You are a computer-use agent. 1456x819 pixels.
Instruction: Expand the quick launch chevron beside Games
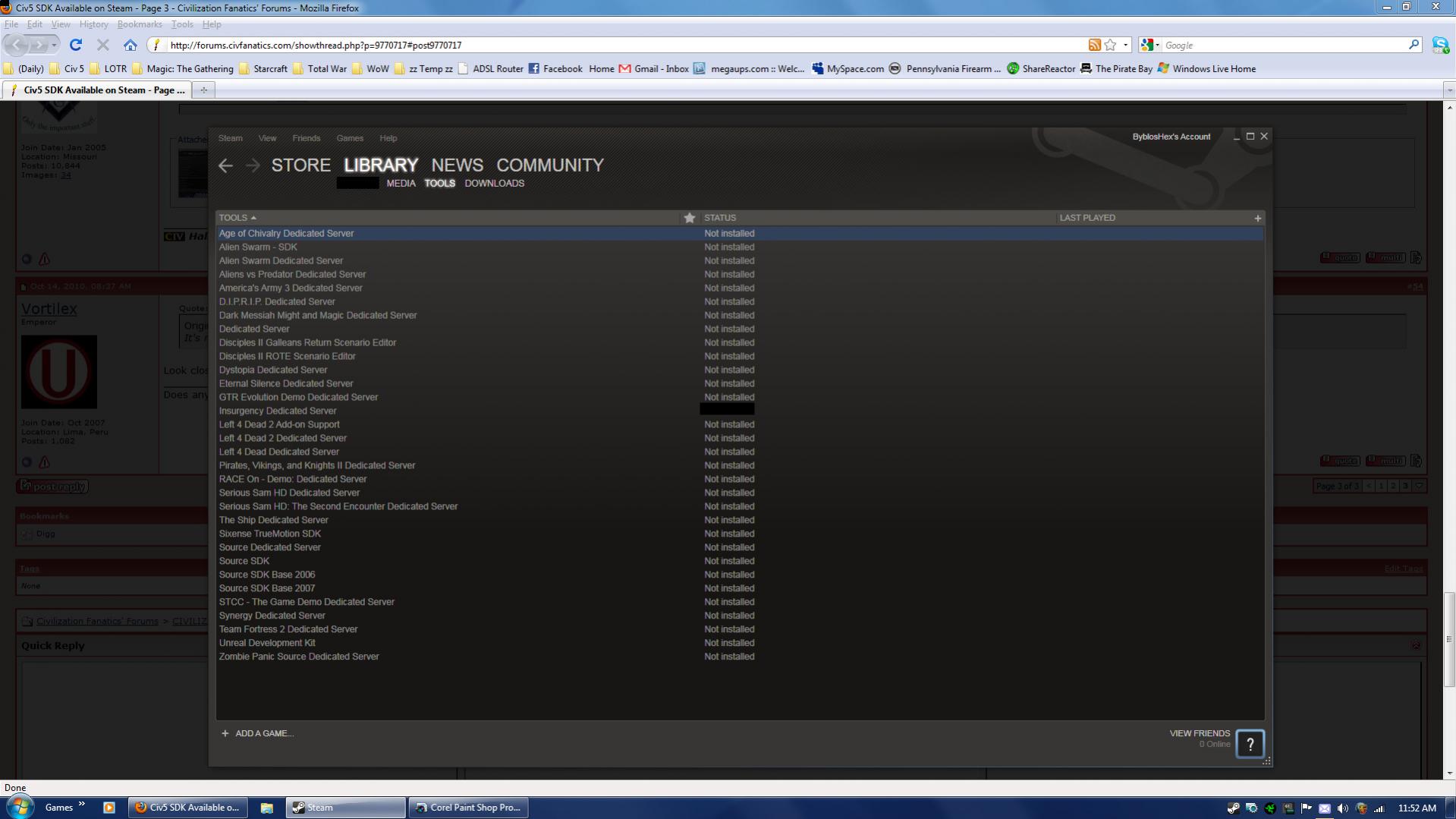pyautogui.click(x=81, y=805)
